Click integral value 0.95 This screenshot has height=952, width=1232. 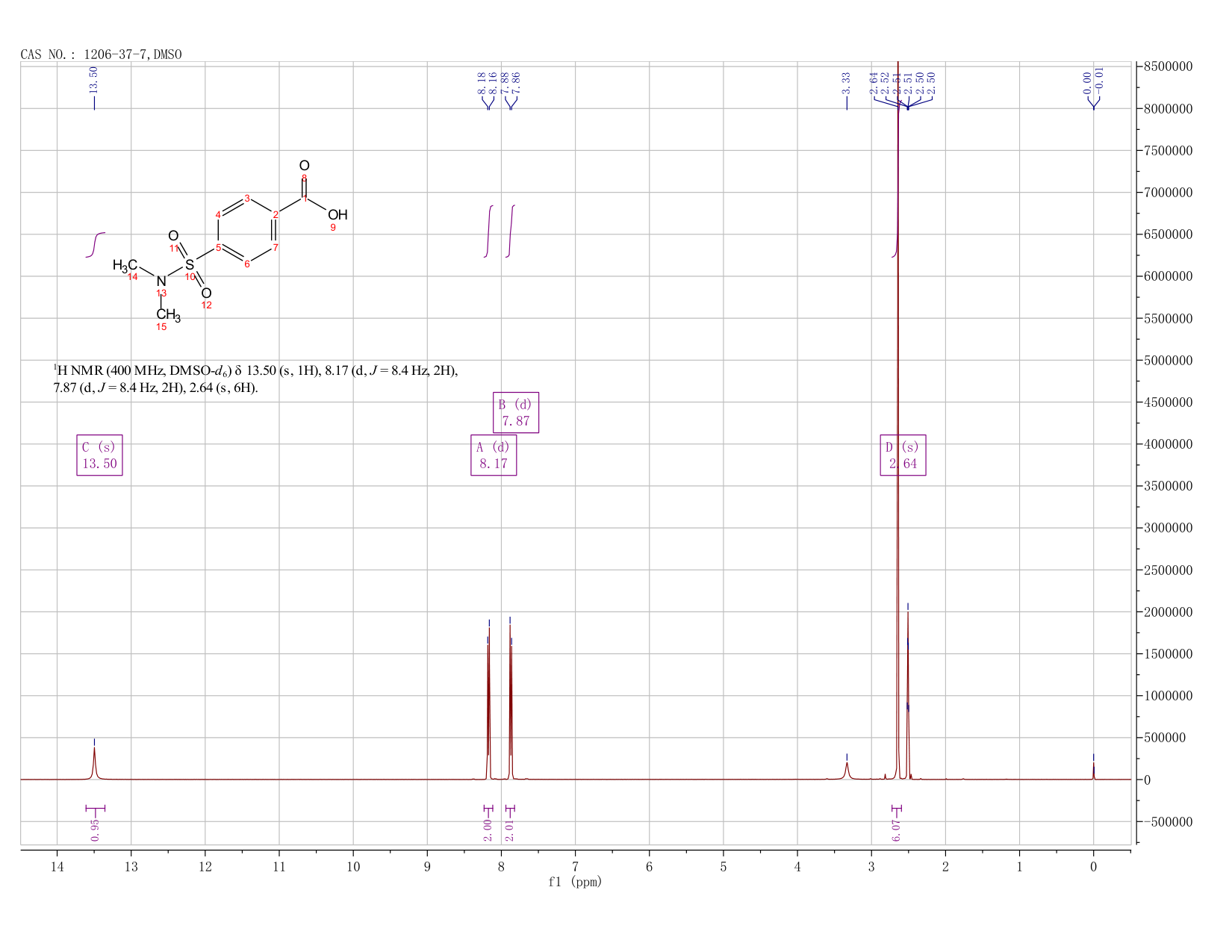(95, 830)
